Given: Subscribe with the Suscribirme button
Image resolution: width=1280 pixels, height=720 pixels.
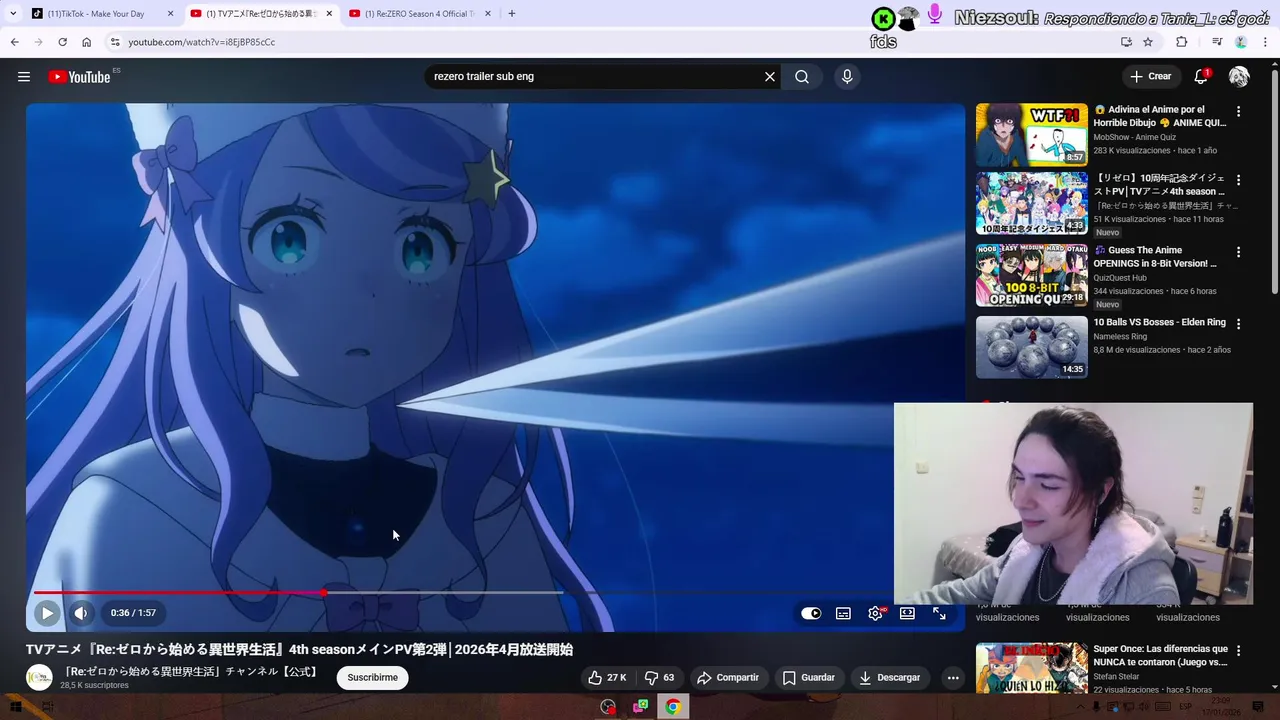Looking at the screenshot, I should (372, 678).
